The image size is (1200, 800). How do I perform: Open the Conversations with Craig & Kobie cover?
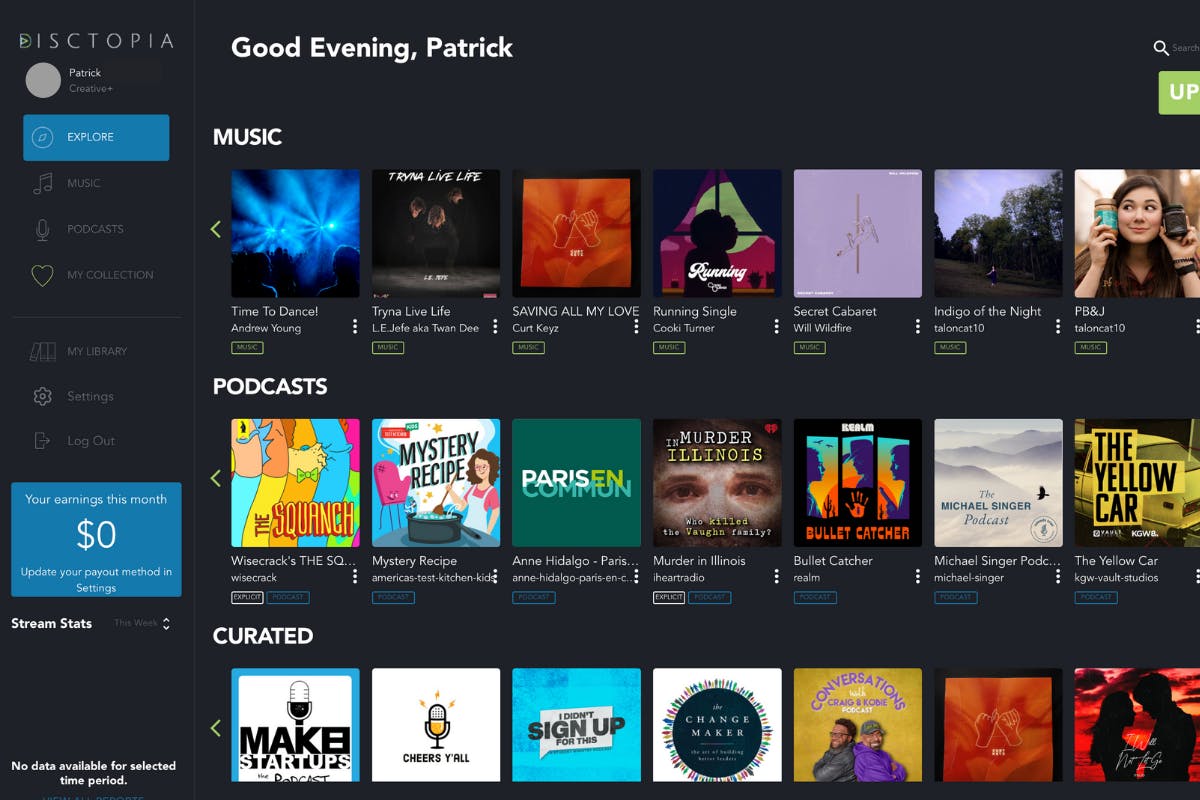(x=858, y=725)
